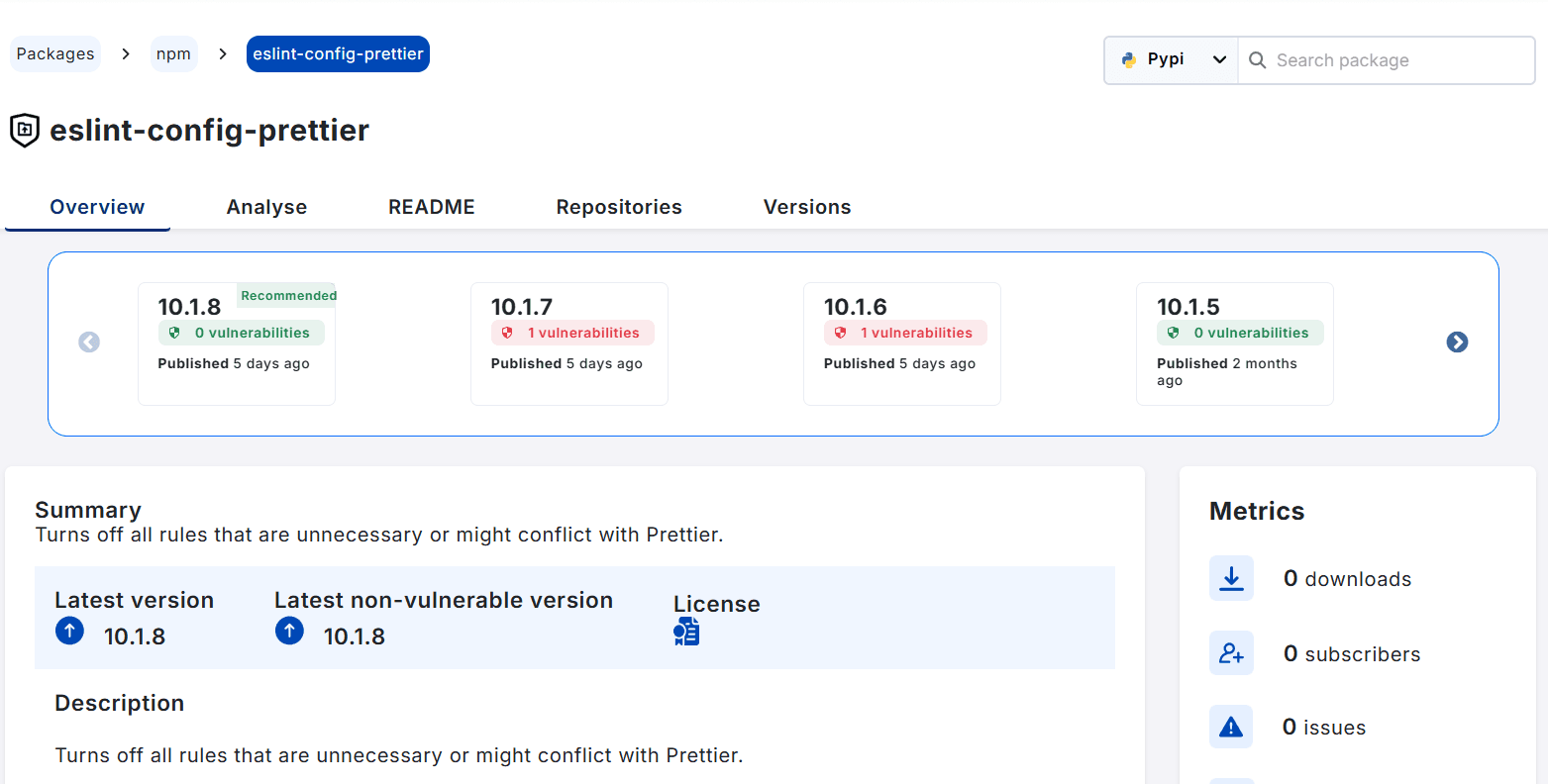Click the search magnifier icon
The image size is (1548, 784).
[x=1258, y=60]
